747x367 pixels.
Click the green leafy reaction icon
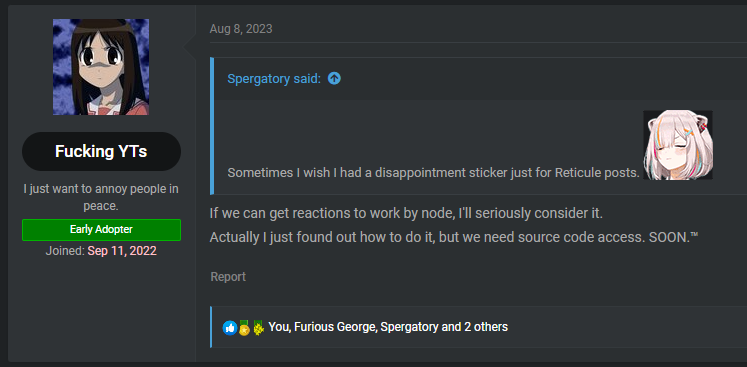pos(258,327)
